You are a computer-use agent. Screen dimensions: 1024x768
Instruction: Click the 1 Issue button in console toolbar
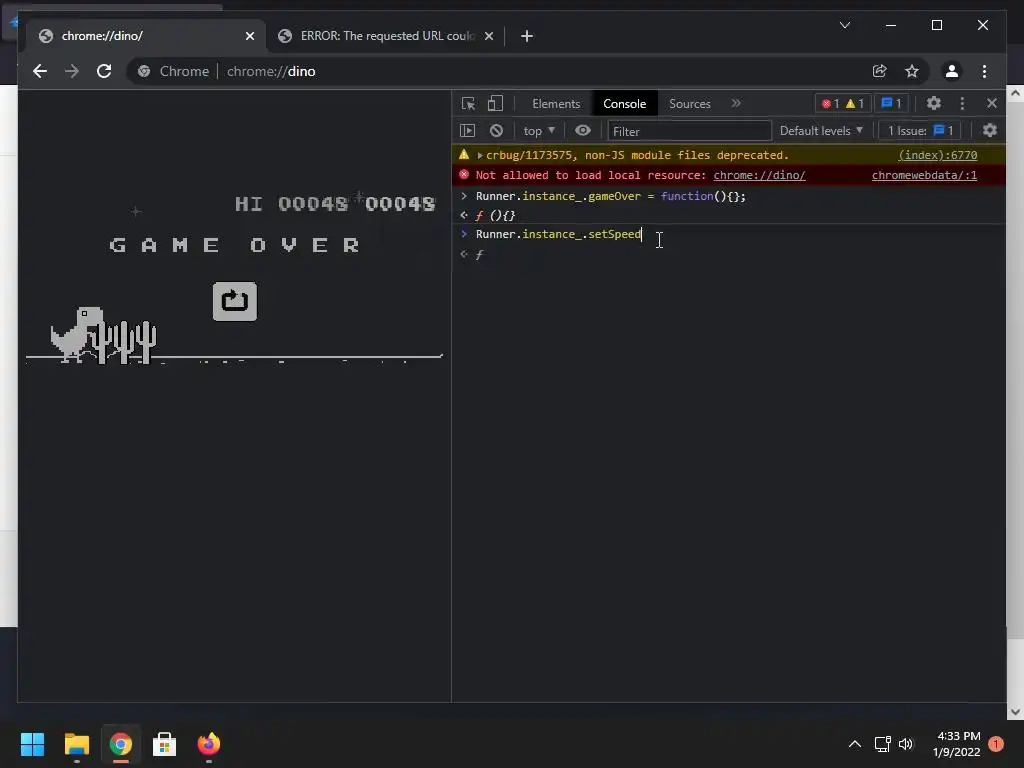click(920, 131)
